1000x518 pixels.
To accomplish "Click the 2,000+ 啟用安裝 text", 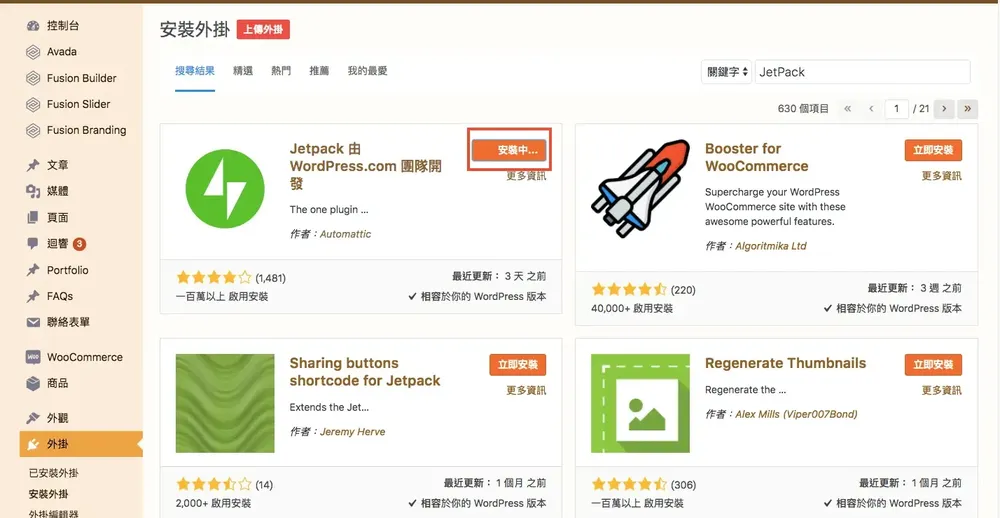I will pyautogui.click(x=214, y=503).
